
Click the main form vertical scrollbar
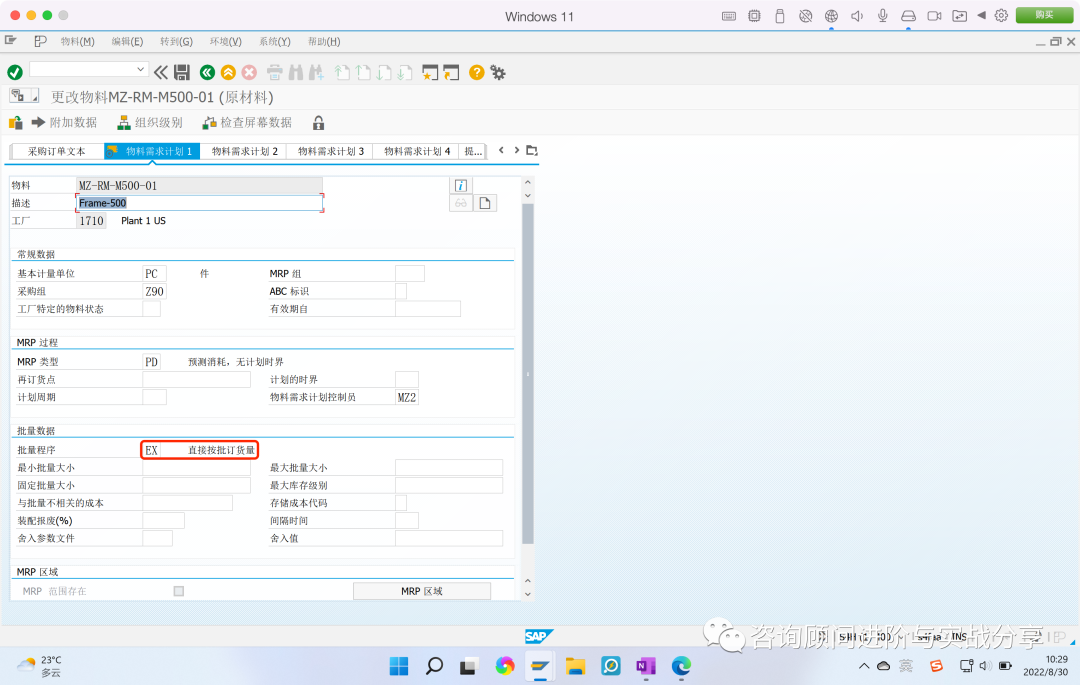[528, 374]
